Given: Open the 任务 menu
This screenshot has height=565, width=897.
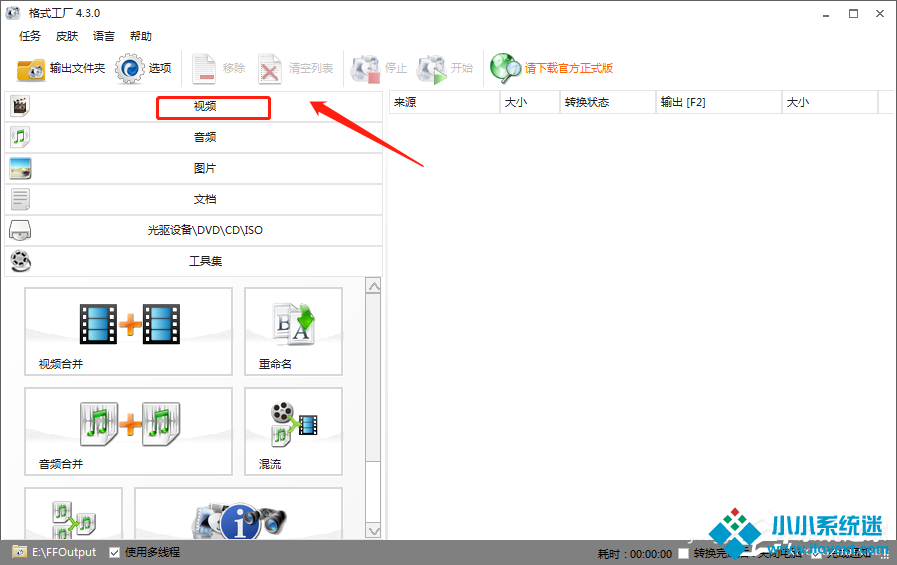Looking at the screenshot, I should [30, 36].
